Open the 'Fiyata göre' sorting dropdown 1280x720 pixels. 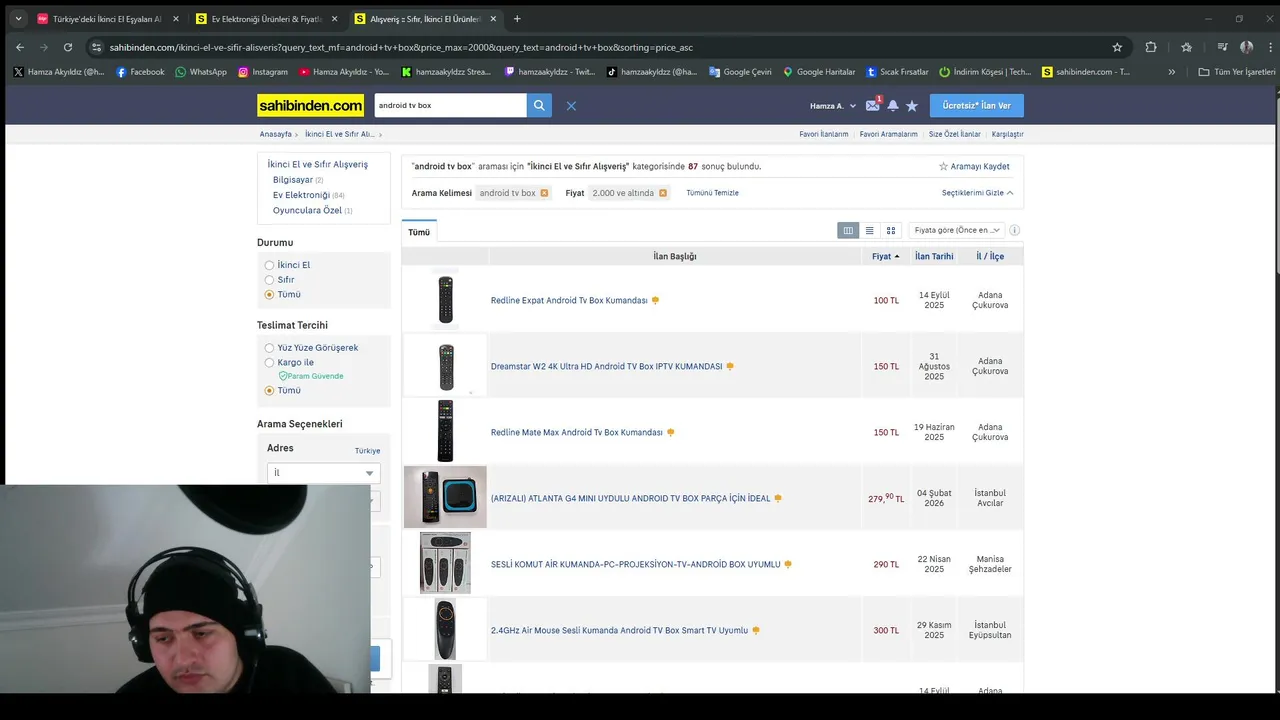(x=956, y=230)
